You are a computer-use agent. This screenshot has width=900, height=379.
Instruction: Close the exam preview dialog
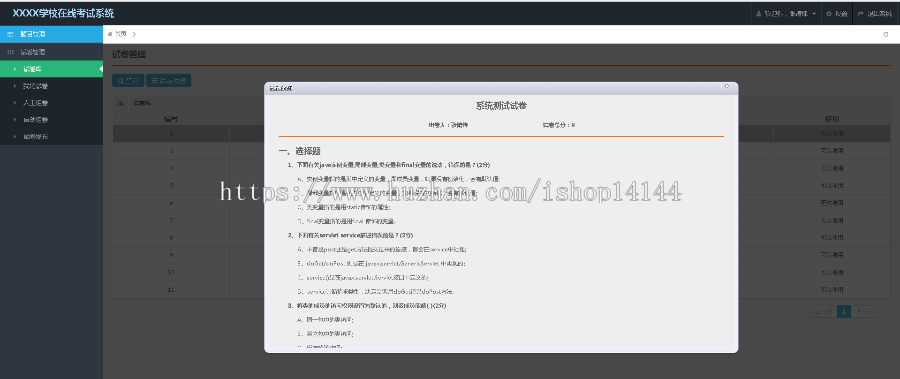[x=727, y=86]
